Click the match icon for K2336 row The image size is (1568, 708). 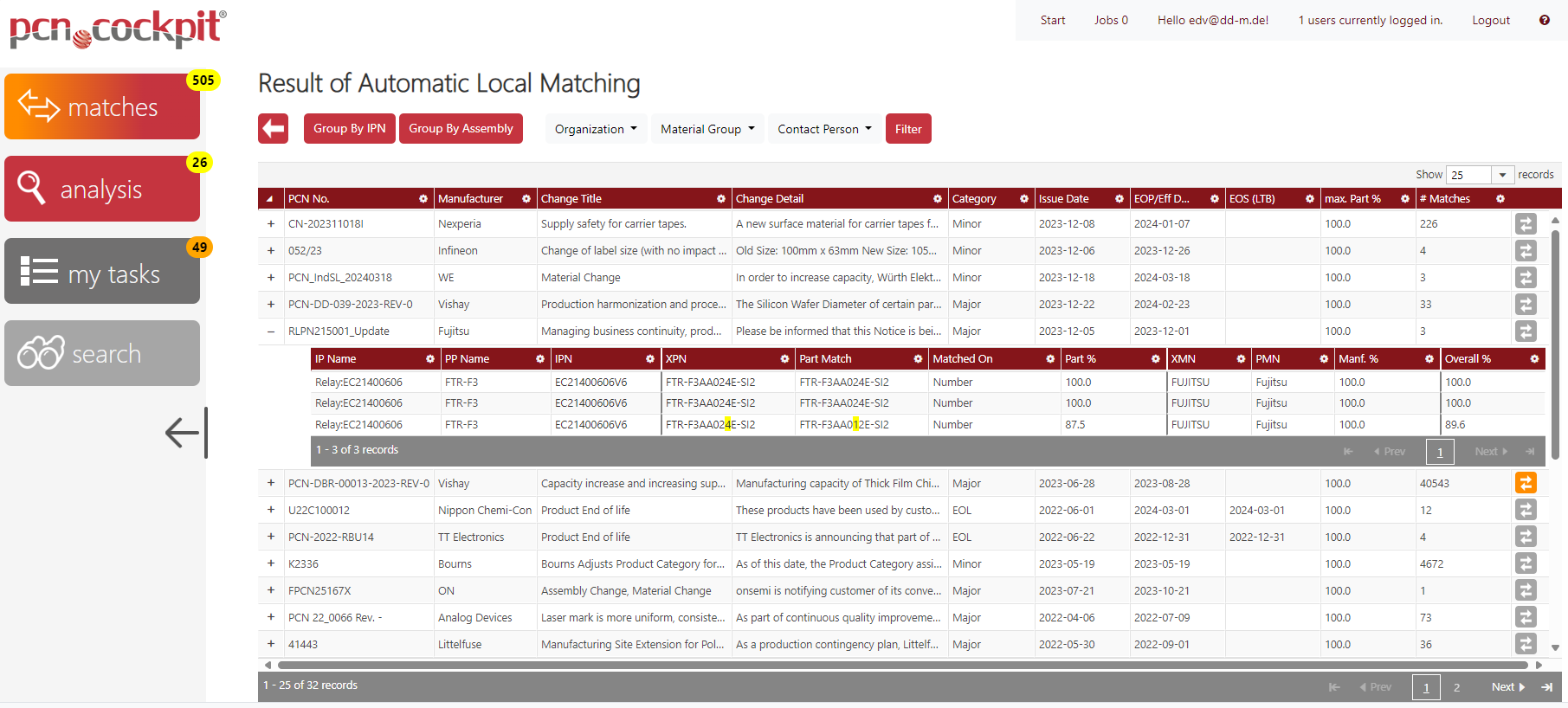tap(1526, 563)
